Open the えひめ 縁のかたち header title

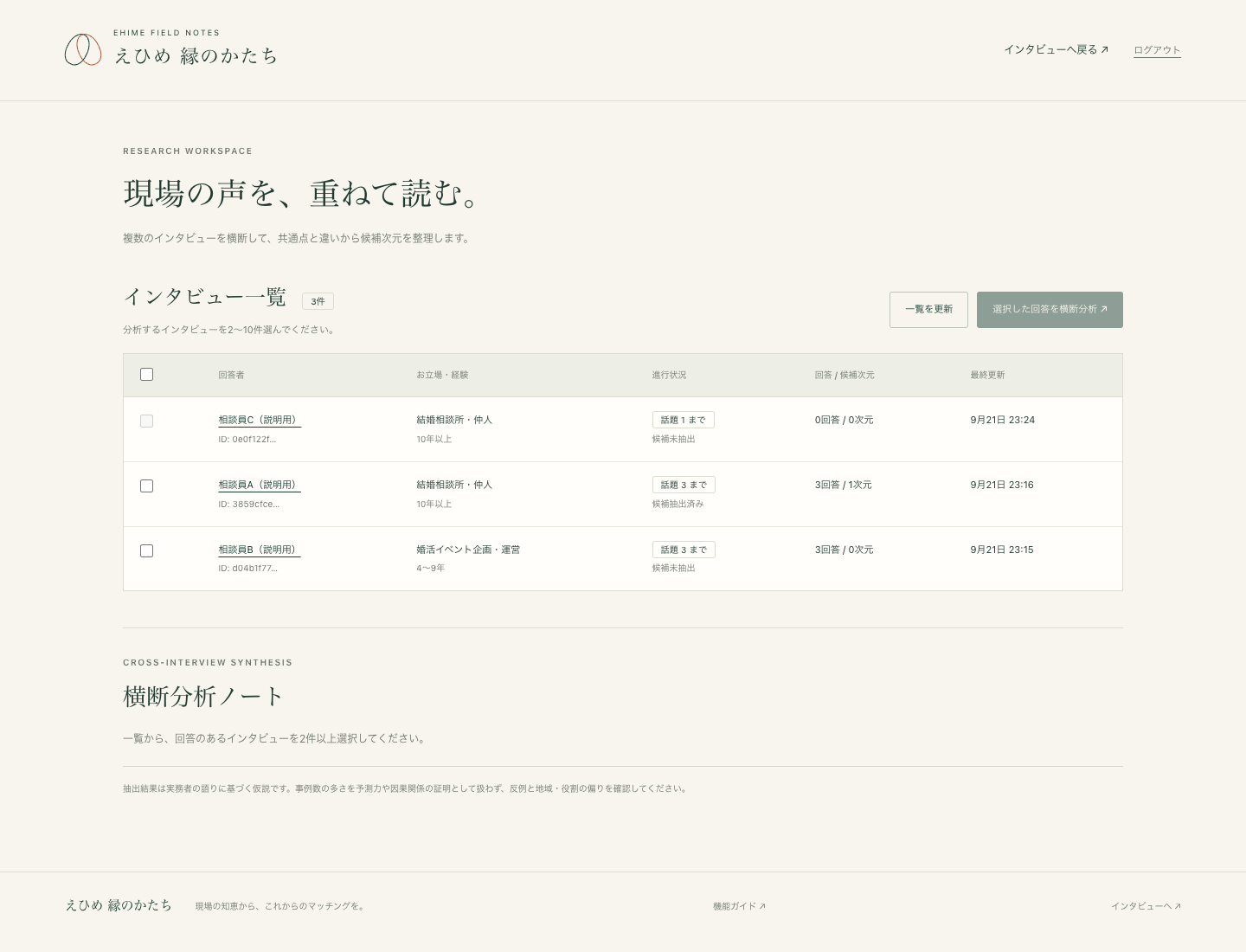196,56
